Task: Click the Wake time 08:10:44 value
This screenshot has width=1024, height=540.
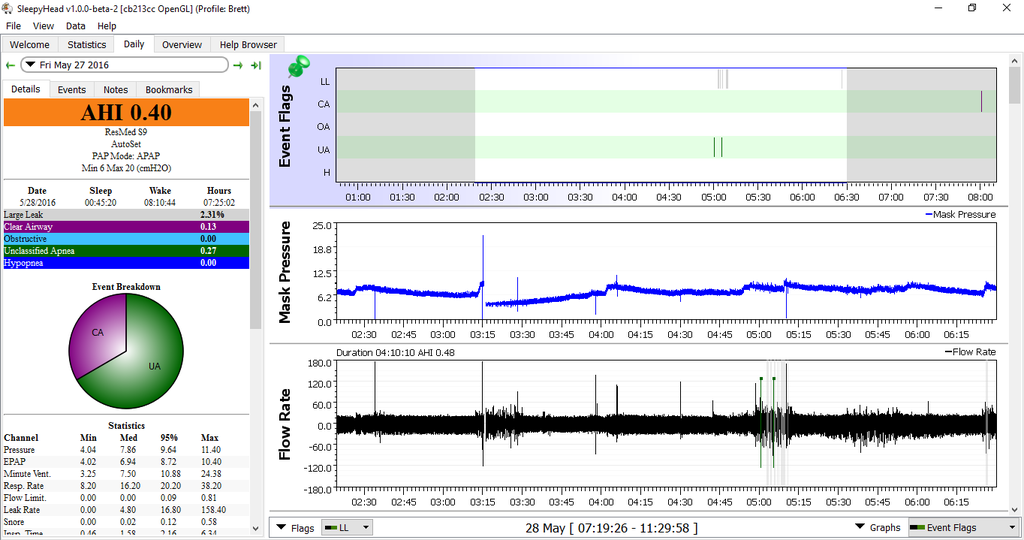Action: [160, 202]
